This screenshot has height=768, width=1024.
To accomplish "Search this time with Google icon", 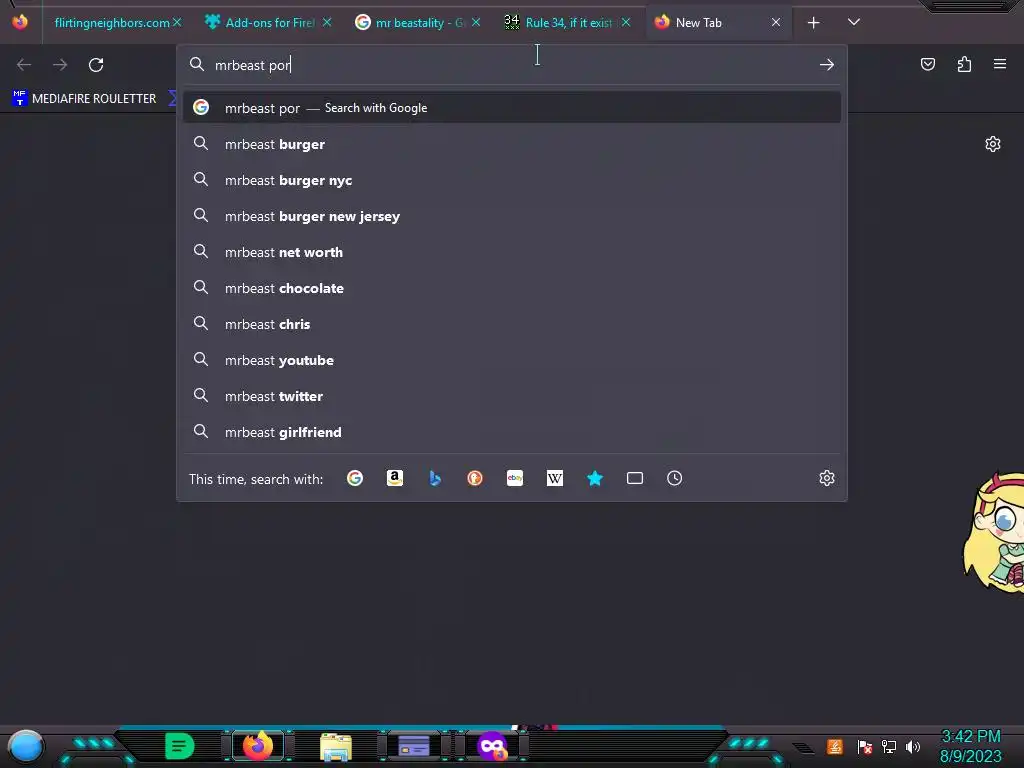I will click(355, 478).
